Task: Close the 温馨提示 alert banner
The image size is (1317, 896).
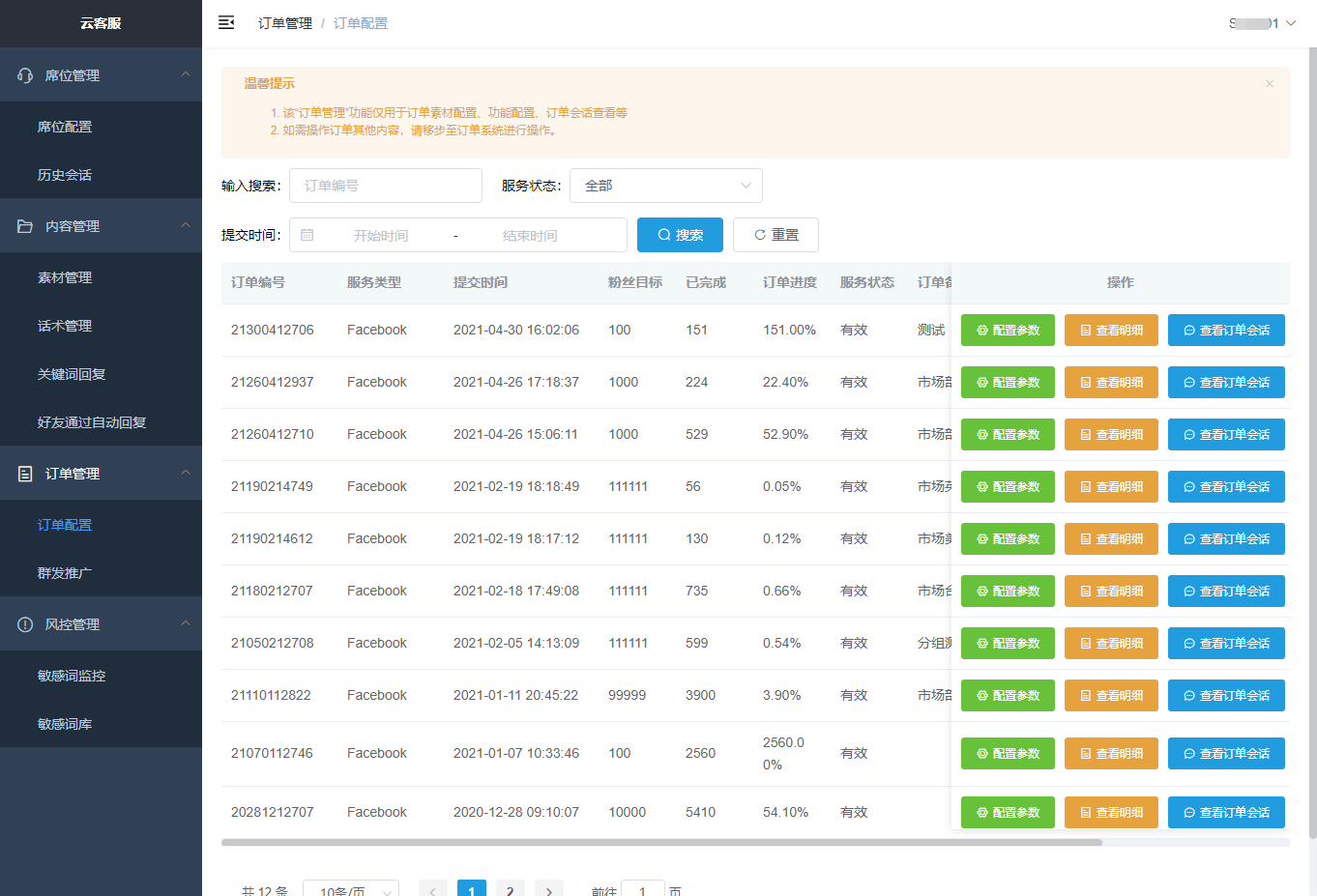Action: pyautogui.click(x=1270, y=84)
